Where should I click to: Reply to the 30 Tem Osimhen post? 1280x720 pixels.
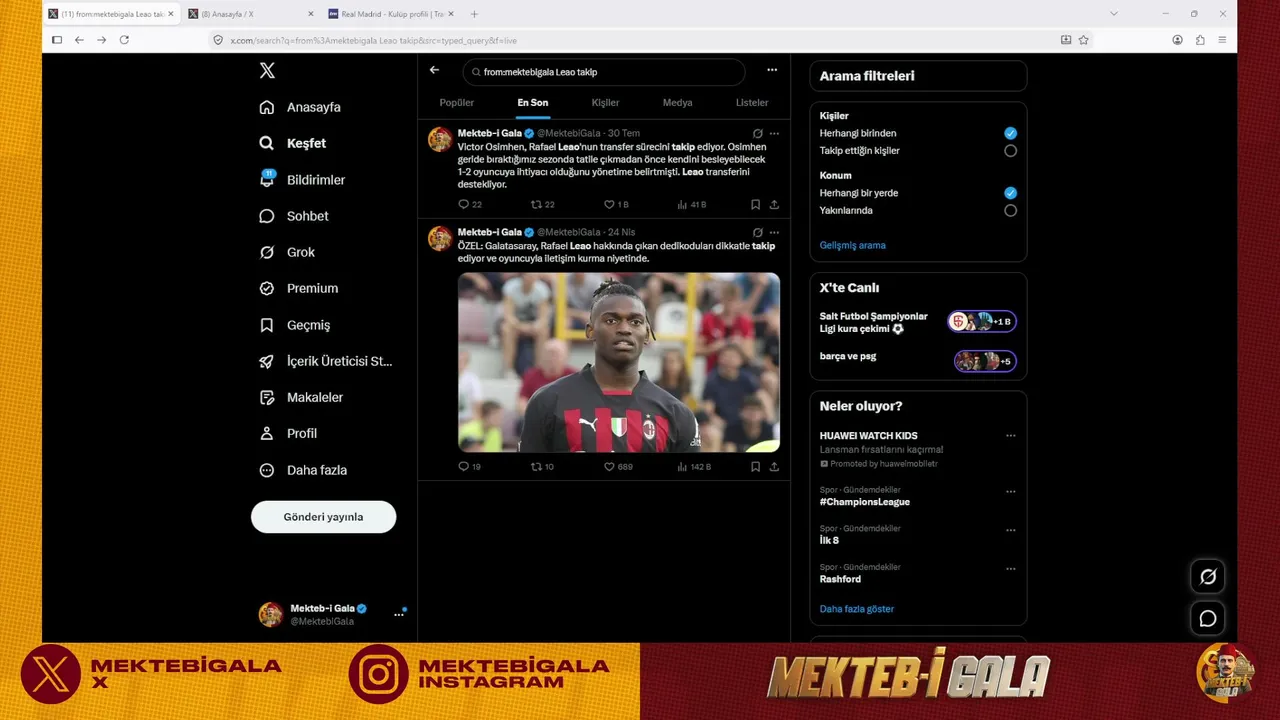pyautogui.click(x=463, y=204)
